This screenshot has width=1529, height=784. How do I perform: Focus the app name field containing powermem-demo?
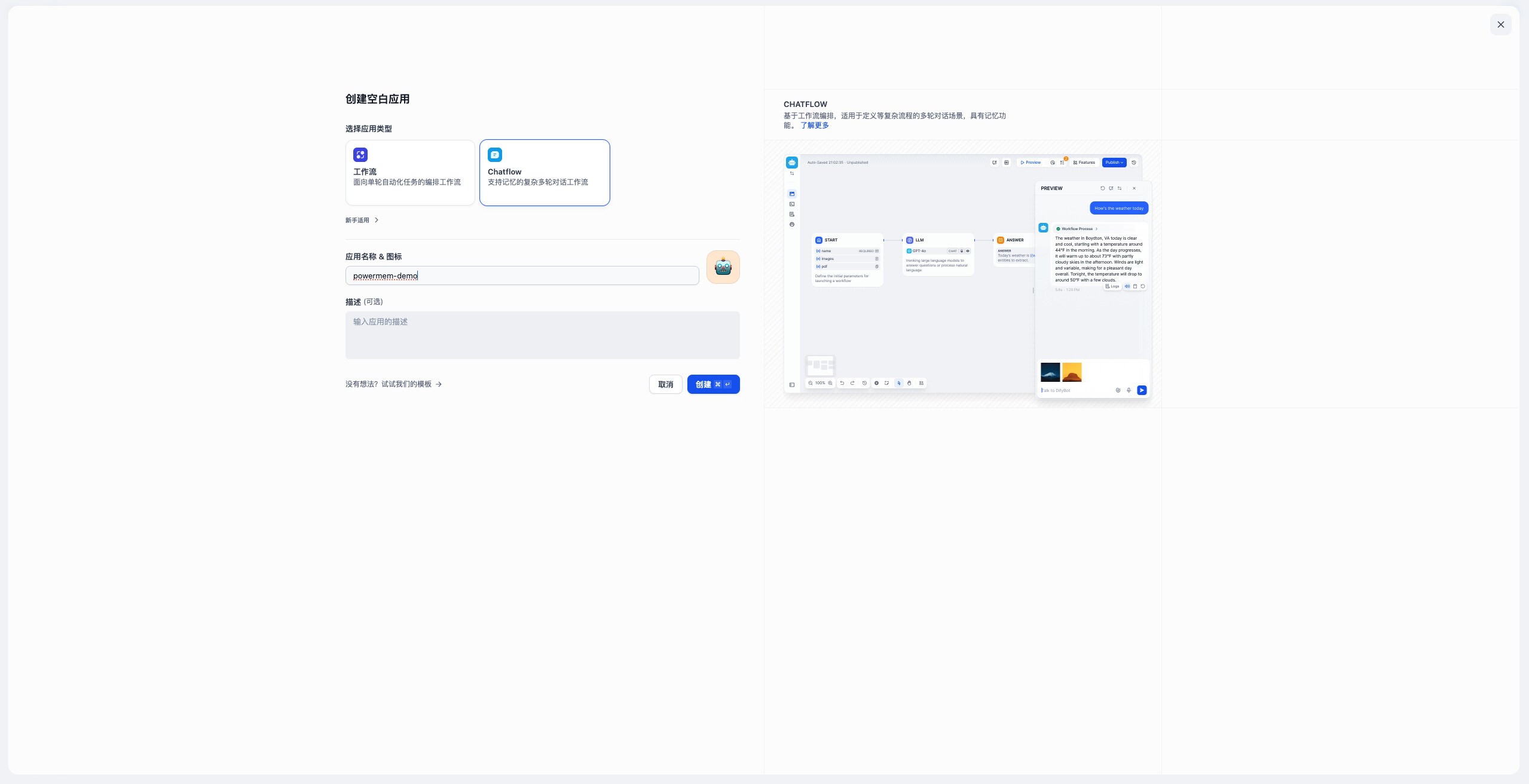(x=522, y=275)
